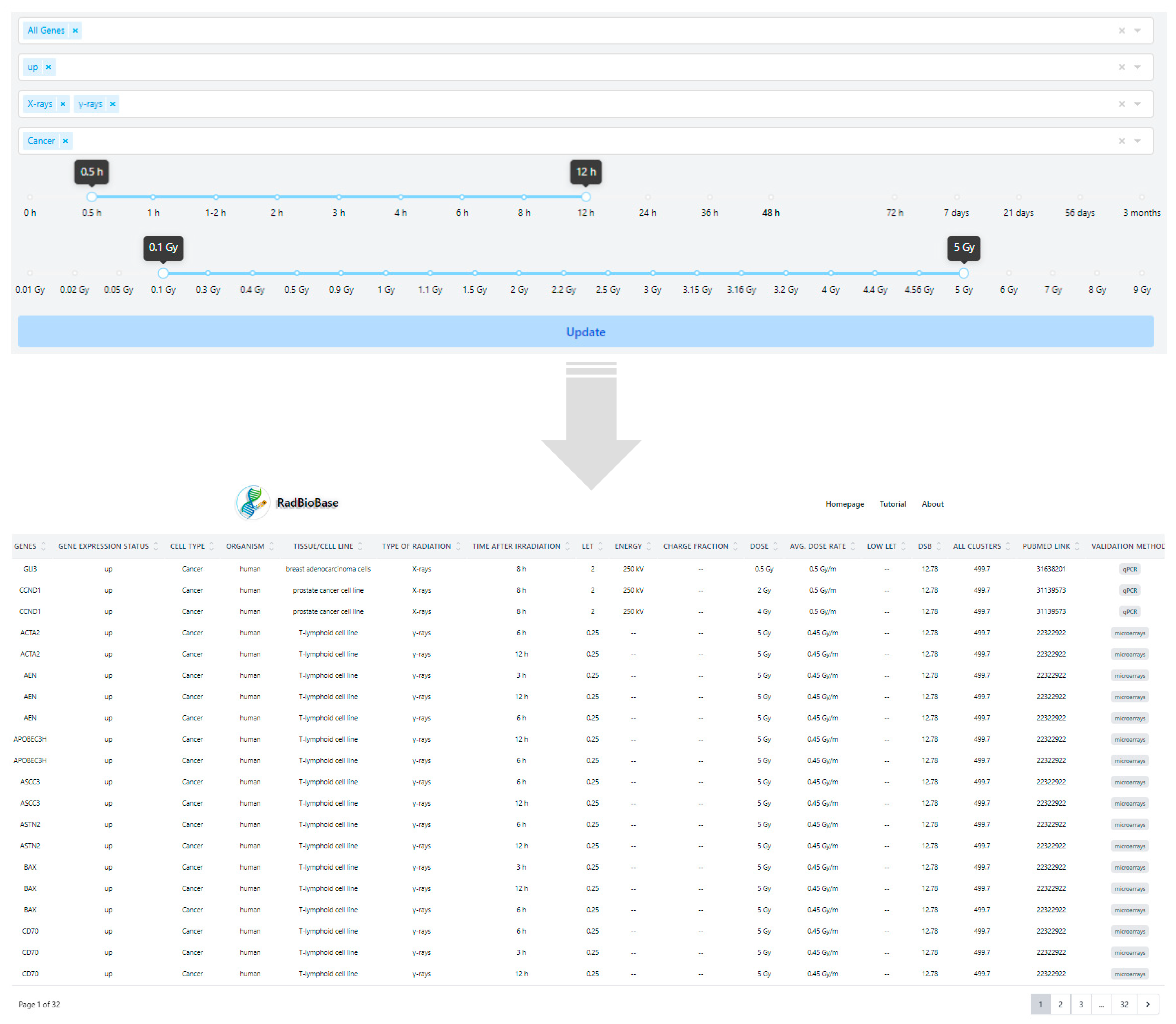This screenshot has height=1024, width=1176.
Task: Select the 6 Gy mark on dose slider
Action: click(1008, 273)
